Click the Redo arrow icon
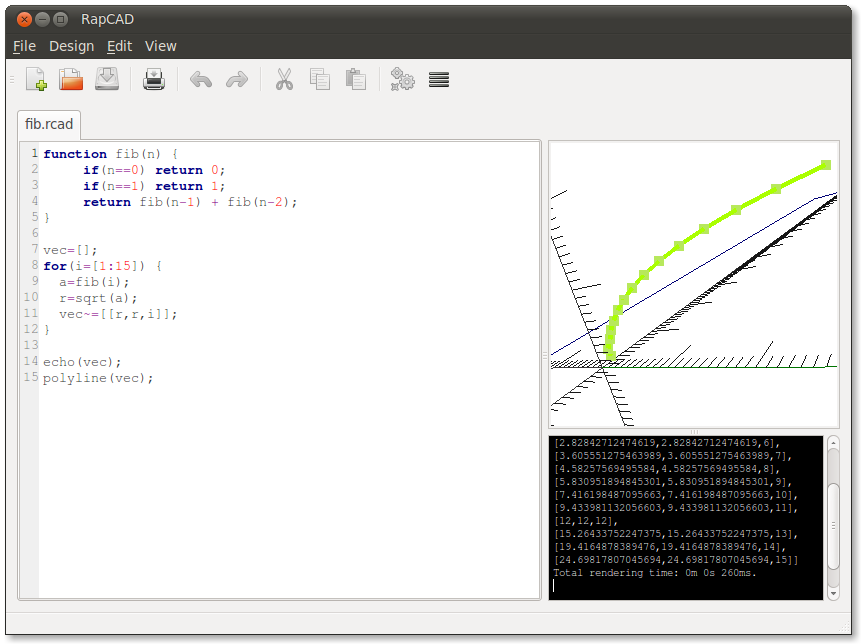861x644 pixels. click(x=237, y=79)
